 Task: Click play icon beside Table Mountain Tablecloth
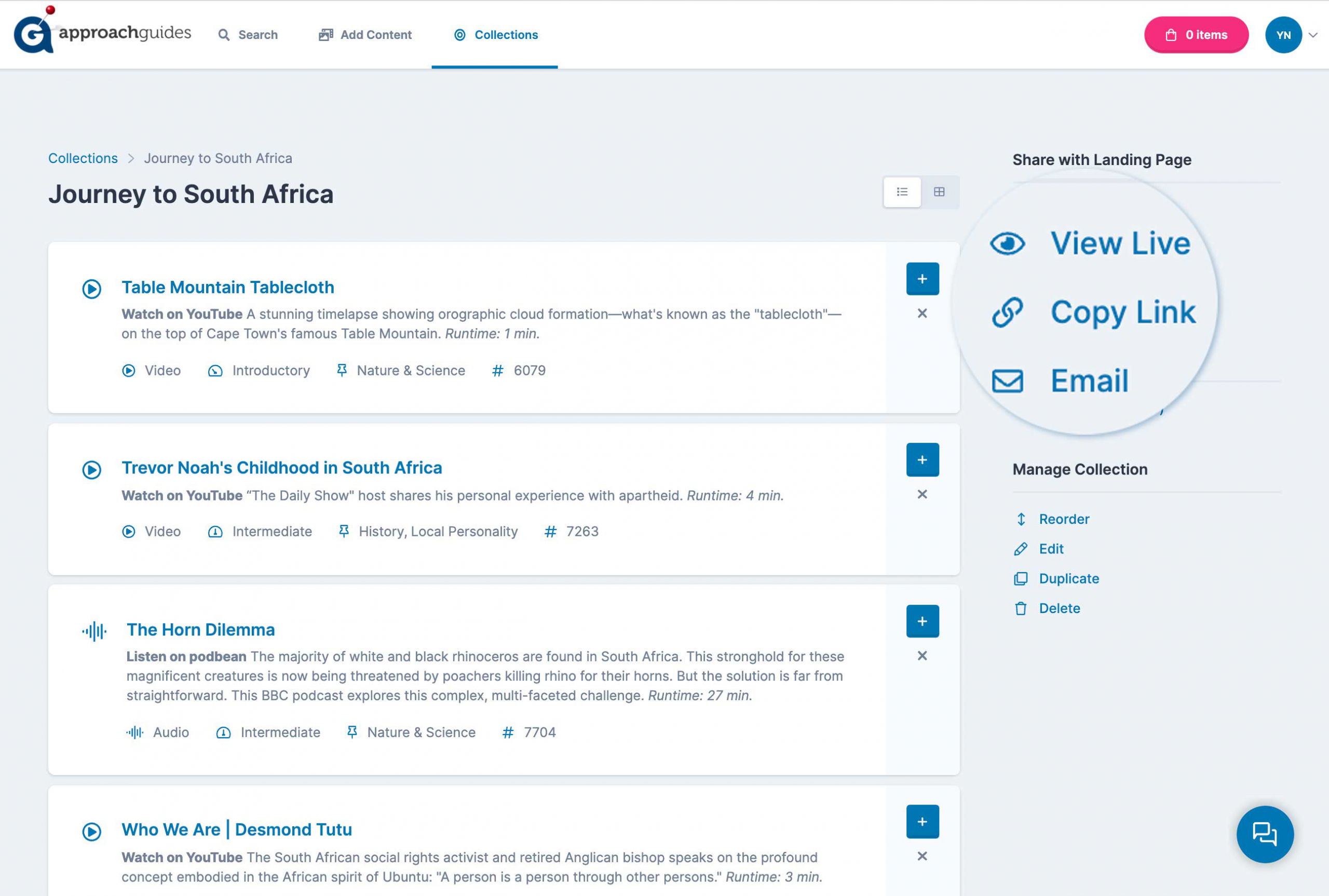coord(91,289)
